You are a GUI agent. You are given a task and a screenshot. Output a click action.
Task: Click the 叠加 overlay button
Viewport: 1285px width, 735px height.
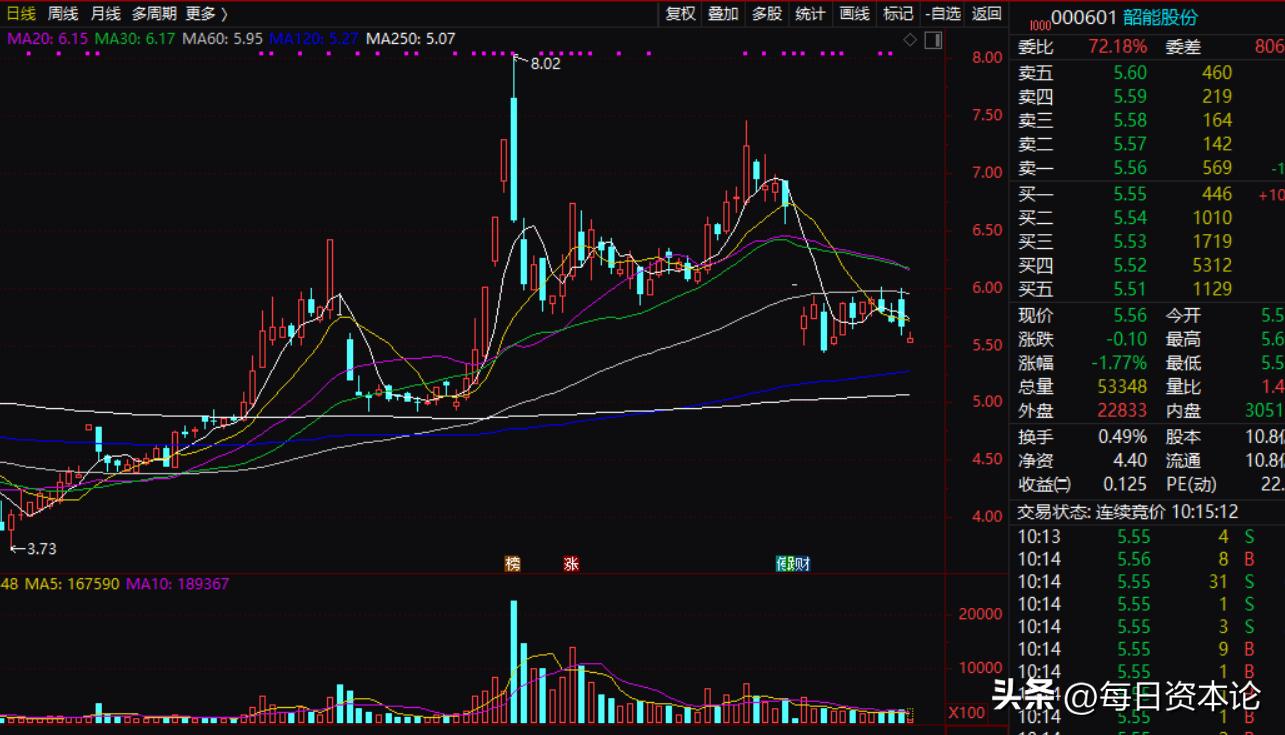[x=723, y=13]
